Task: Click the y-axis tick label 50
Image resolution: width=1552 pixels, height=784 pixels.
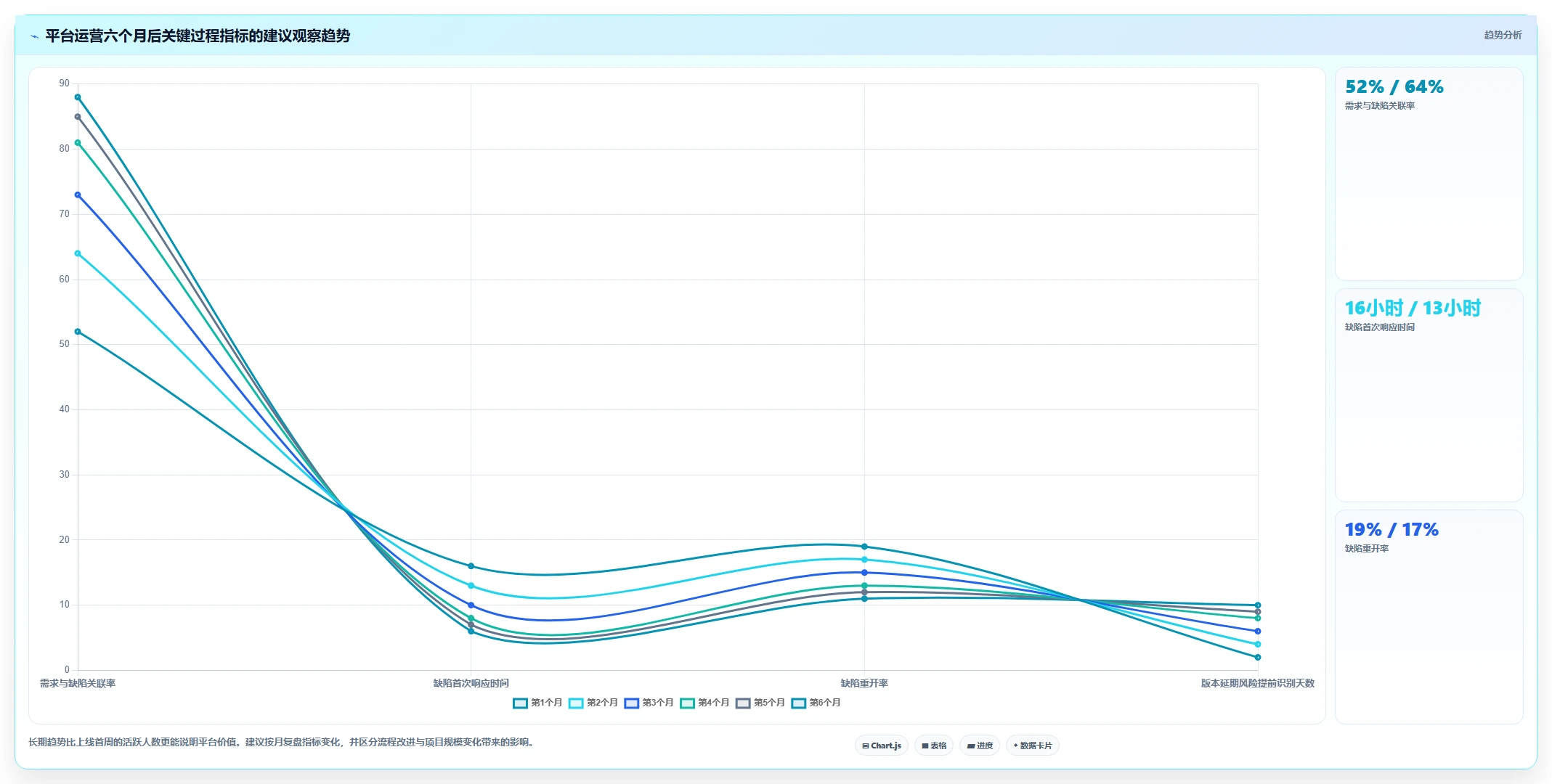Action: [65, 344]
